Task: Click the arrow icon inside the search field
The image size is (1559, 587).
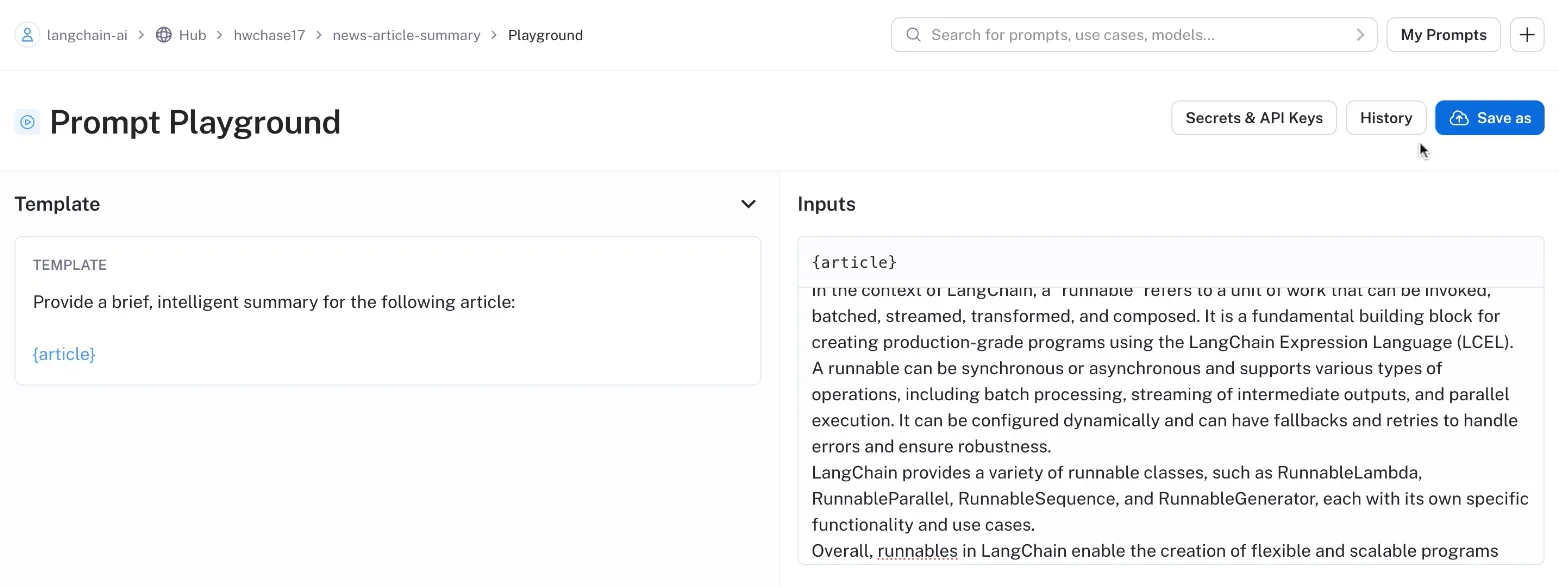Action: click(x=1360, y=34)
